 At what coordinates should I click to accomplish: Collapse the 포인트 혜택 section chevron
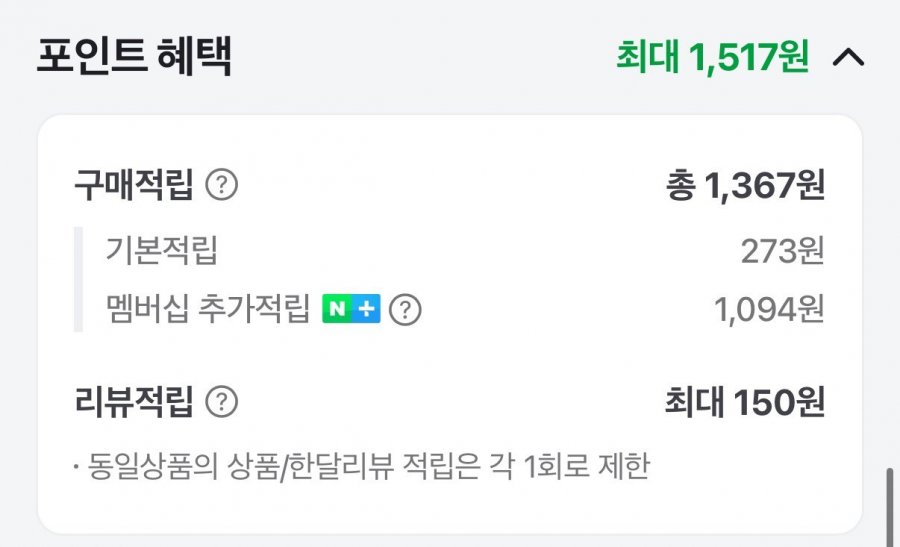click(848, 57)
